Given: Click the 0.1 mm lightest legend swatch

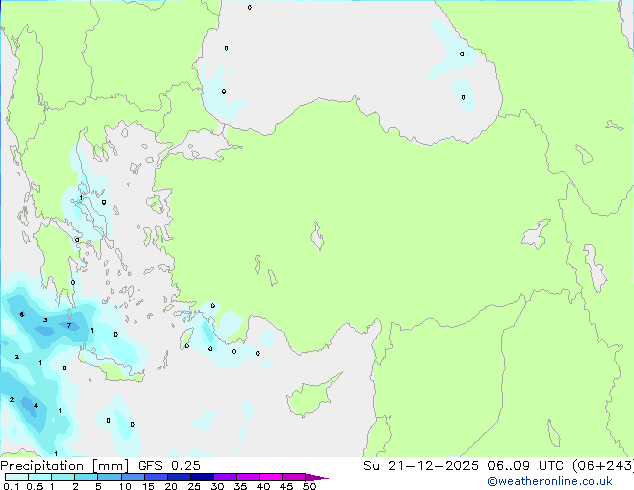Looking at the screenshot, I should click(15, 478).
